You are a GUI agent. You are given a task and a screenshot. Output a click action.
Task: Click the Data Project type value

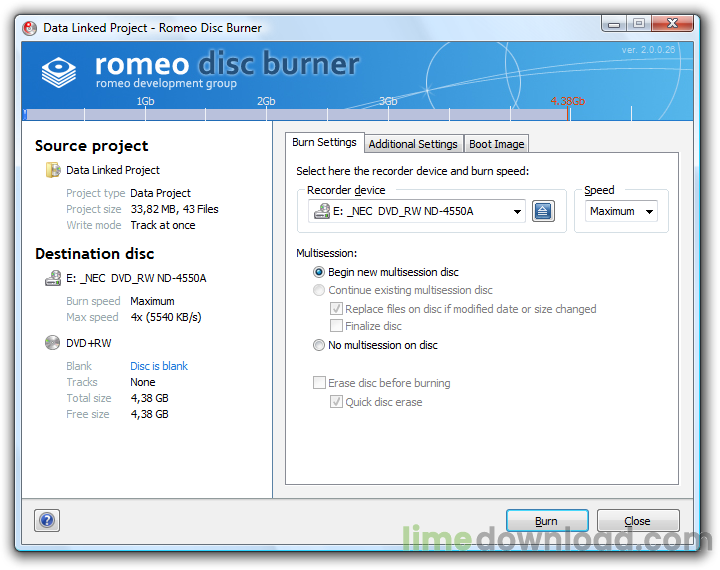pyautogui.click(x=160, y=193)
